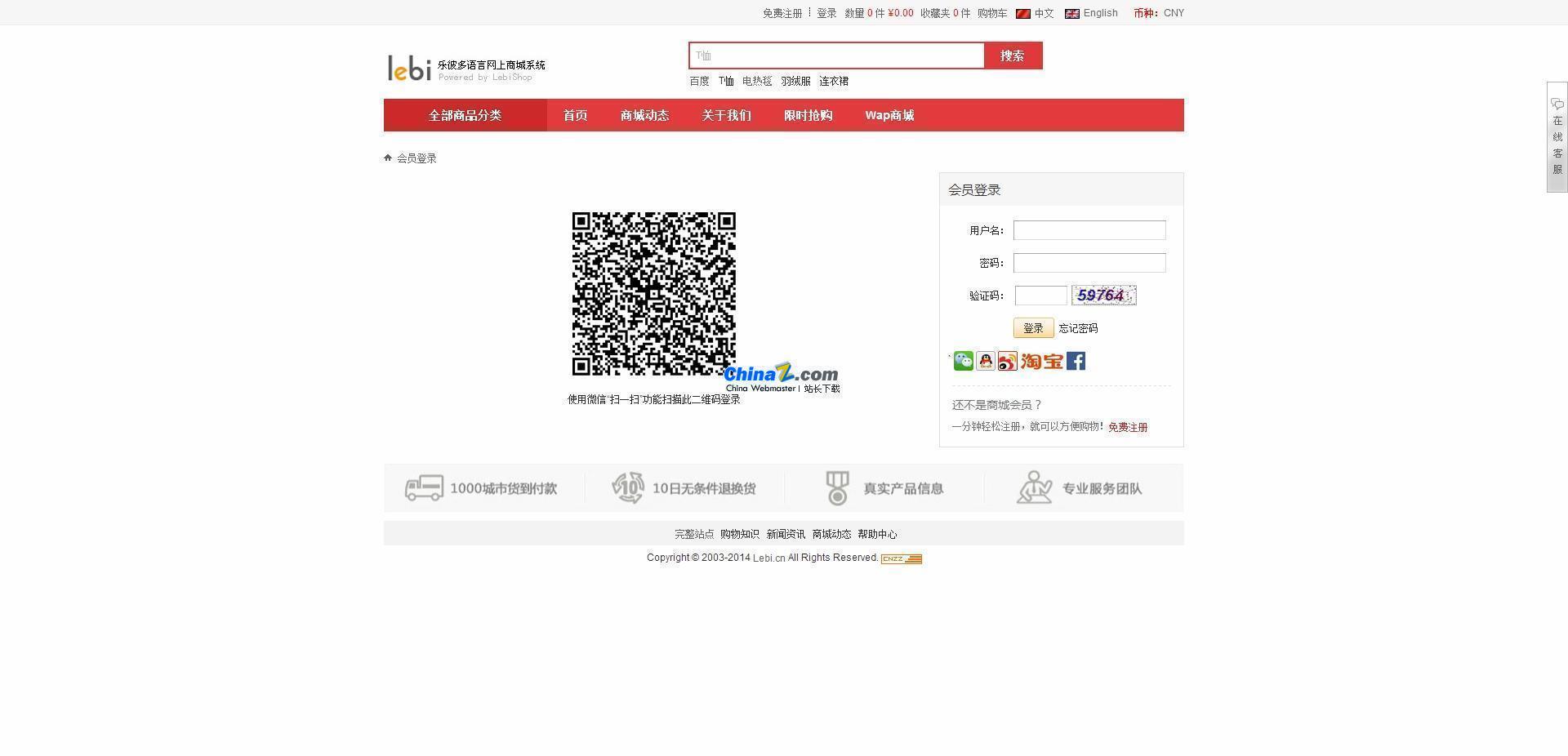Click the service team icon
1568x756 pixels.
[1034, 488]
